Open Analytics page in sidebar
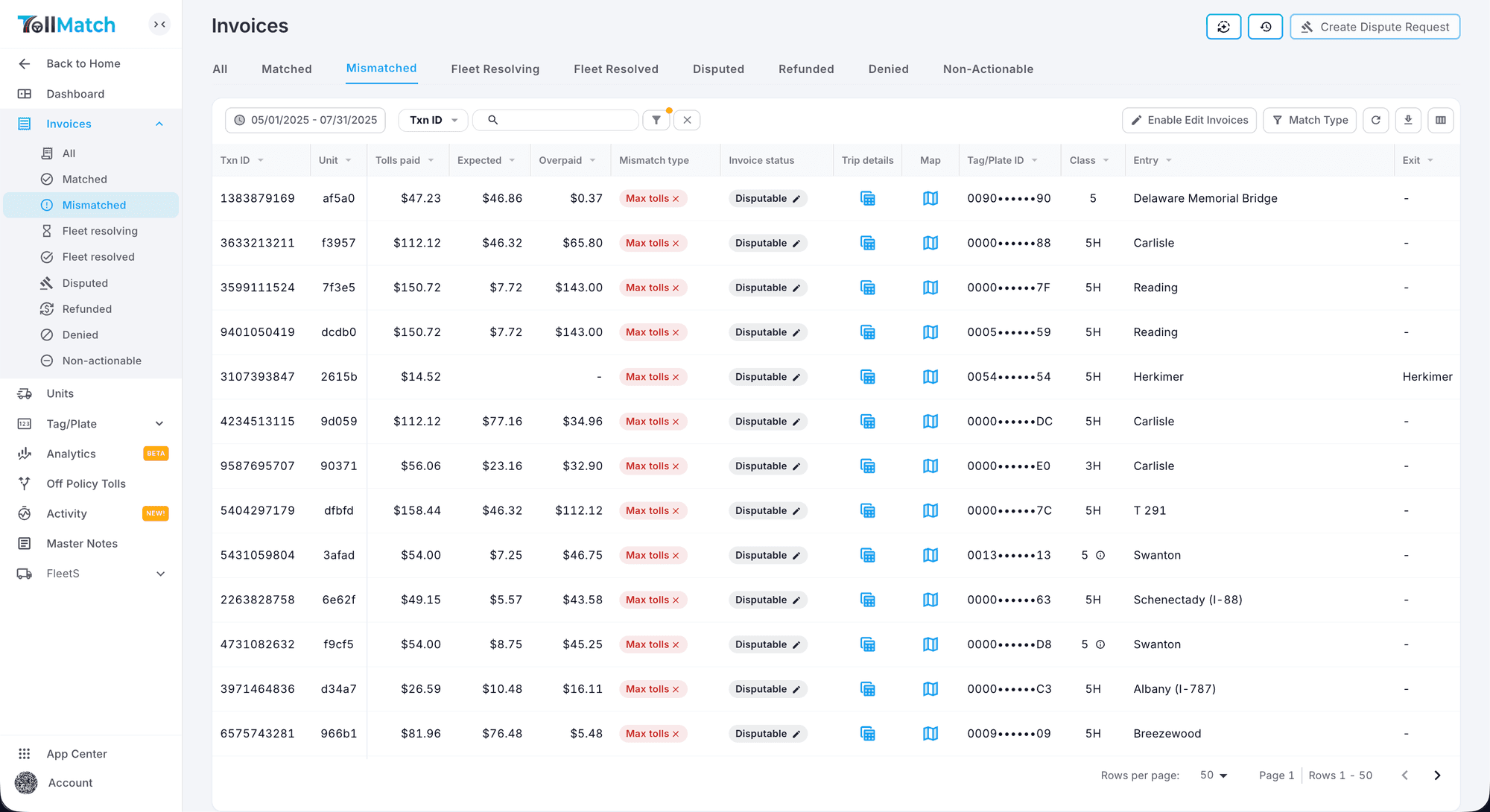This screenshot has height=812, width=1490. pos(72,454)
